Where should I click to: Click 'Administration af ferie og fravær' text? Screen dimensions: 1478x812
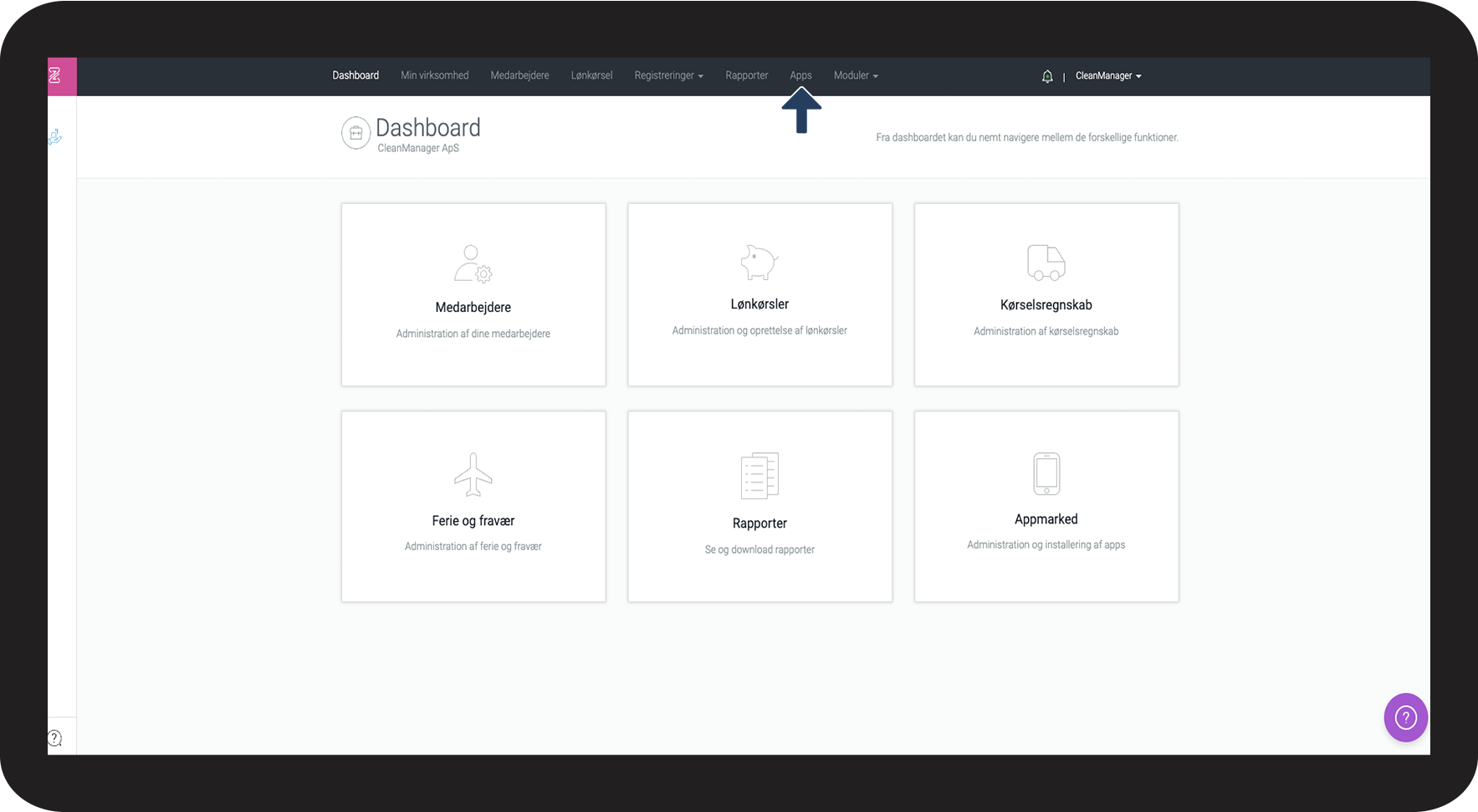coord(473,546)
